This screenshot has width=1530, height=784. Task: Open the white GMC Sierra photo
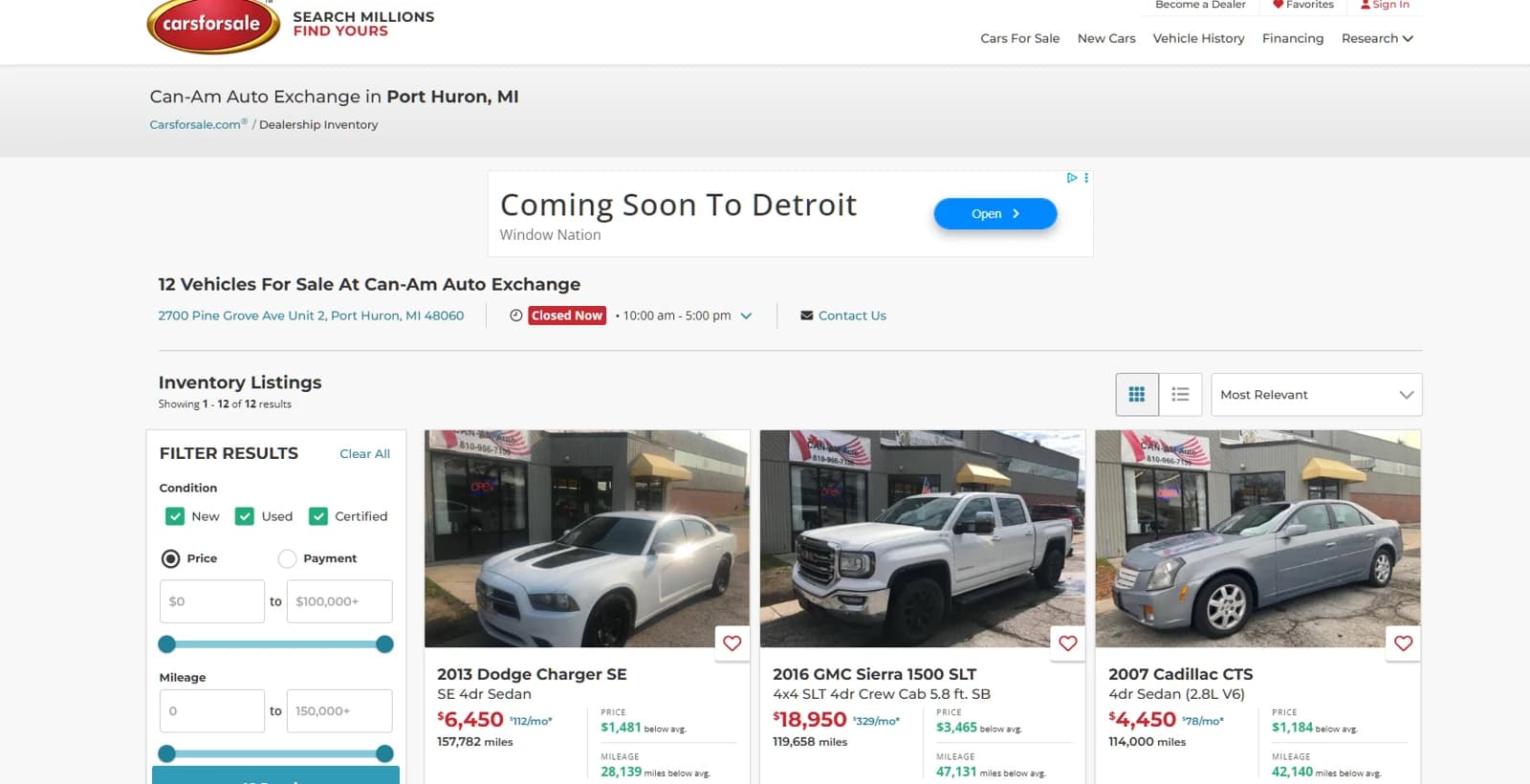[x=923, y=538]
